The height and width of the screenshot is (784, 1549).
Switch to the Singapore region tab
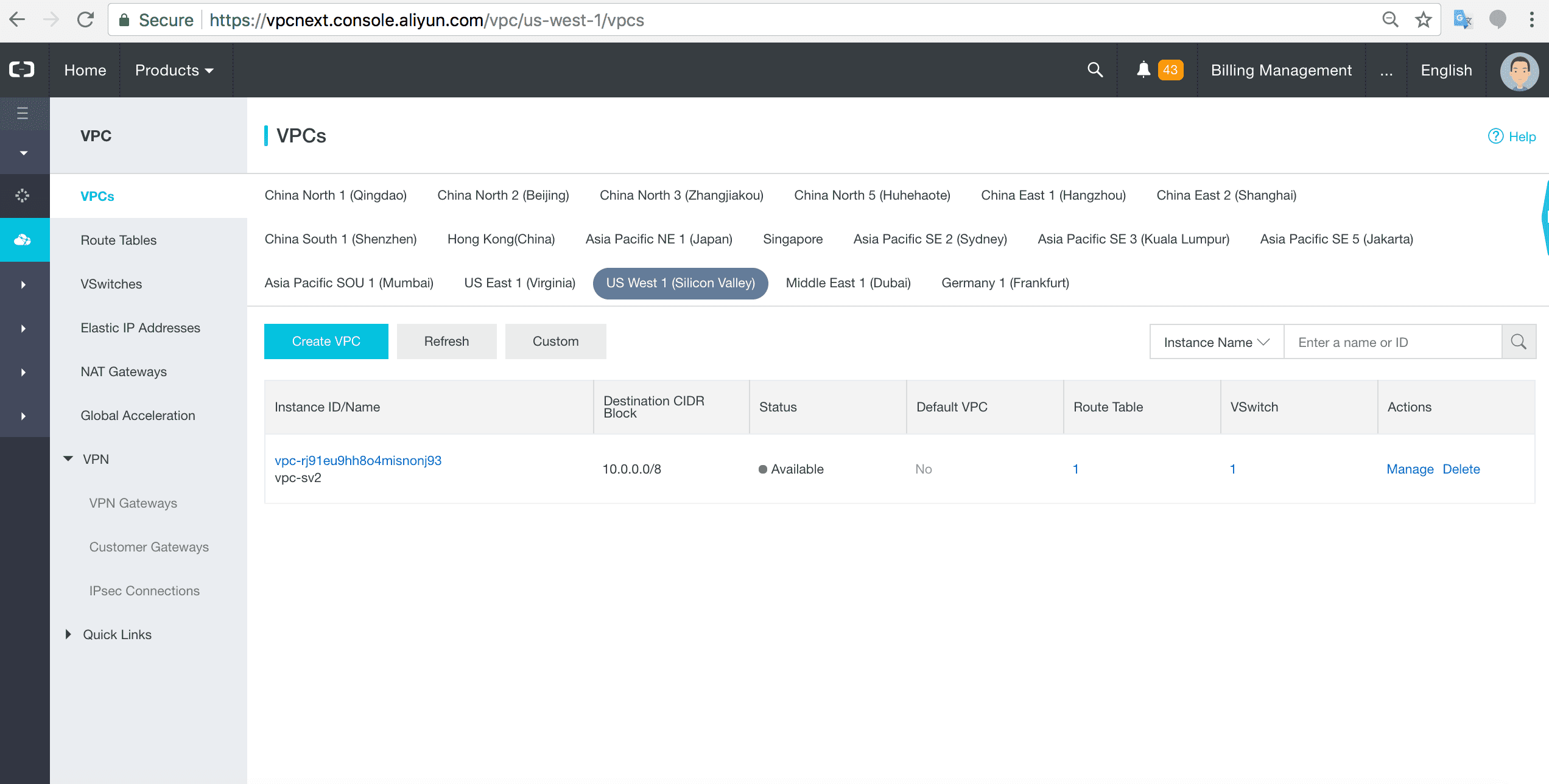point(792,239)
